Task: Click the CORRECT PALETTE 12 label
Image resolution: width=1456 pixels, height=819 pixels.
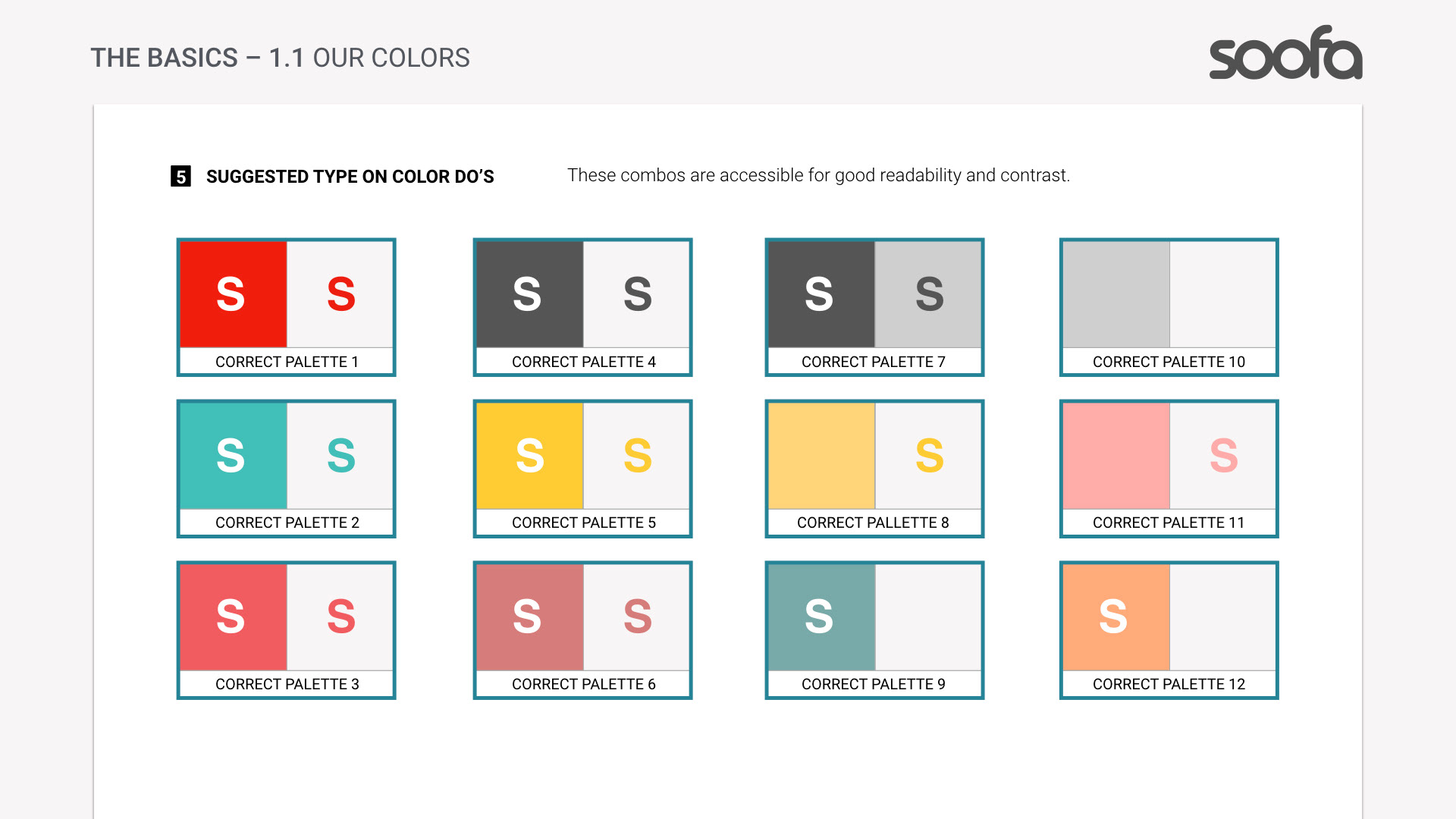Action: (x=1169, y=684)
